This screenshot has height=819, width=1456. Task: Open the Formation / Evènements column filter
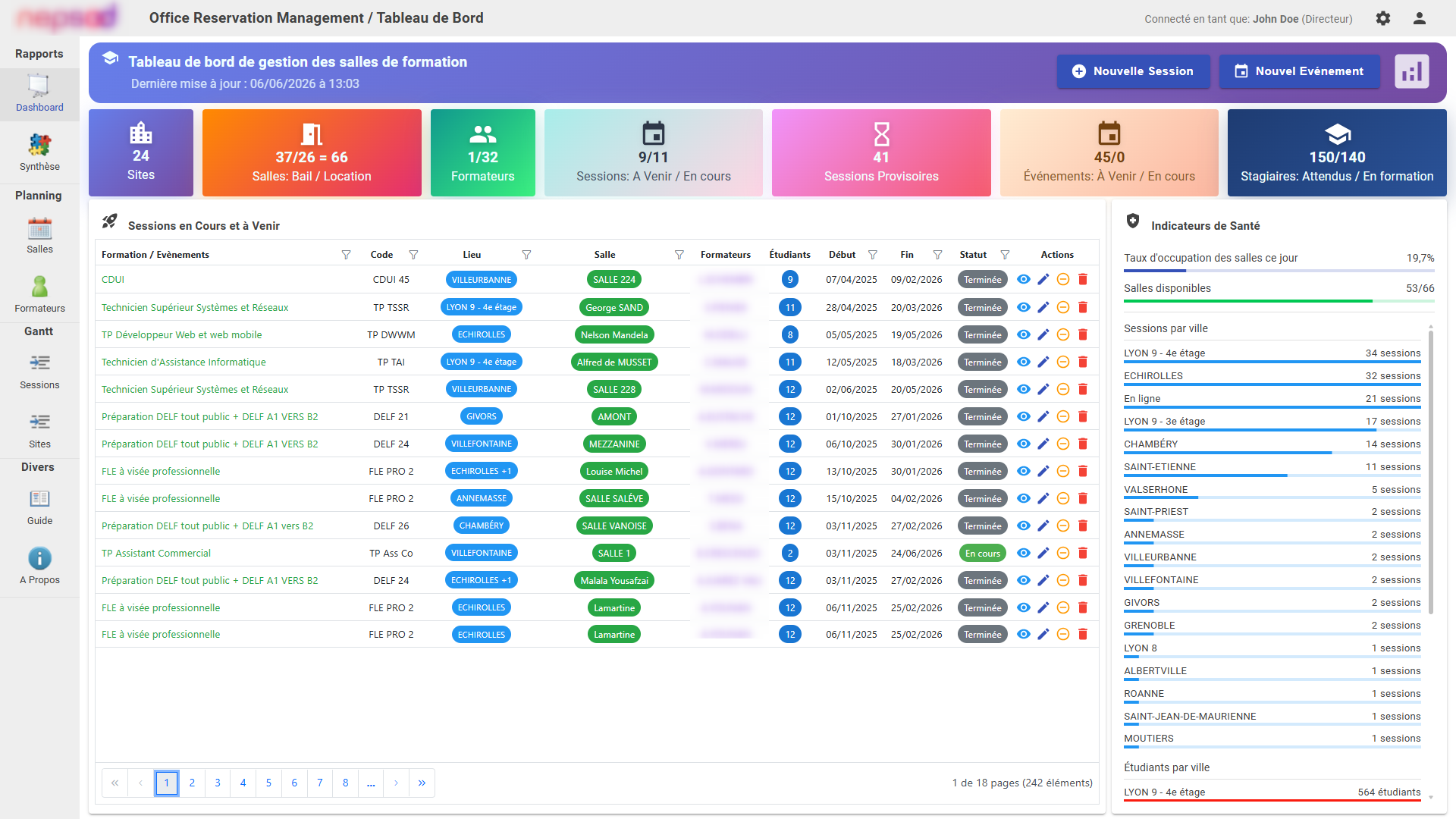pos(347,255)
